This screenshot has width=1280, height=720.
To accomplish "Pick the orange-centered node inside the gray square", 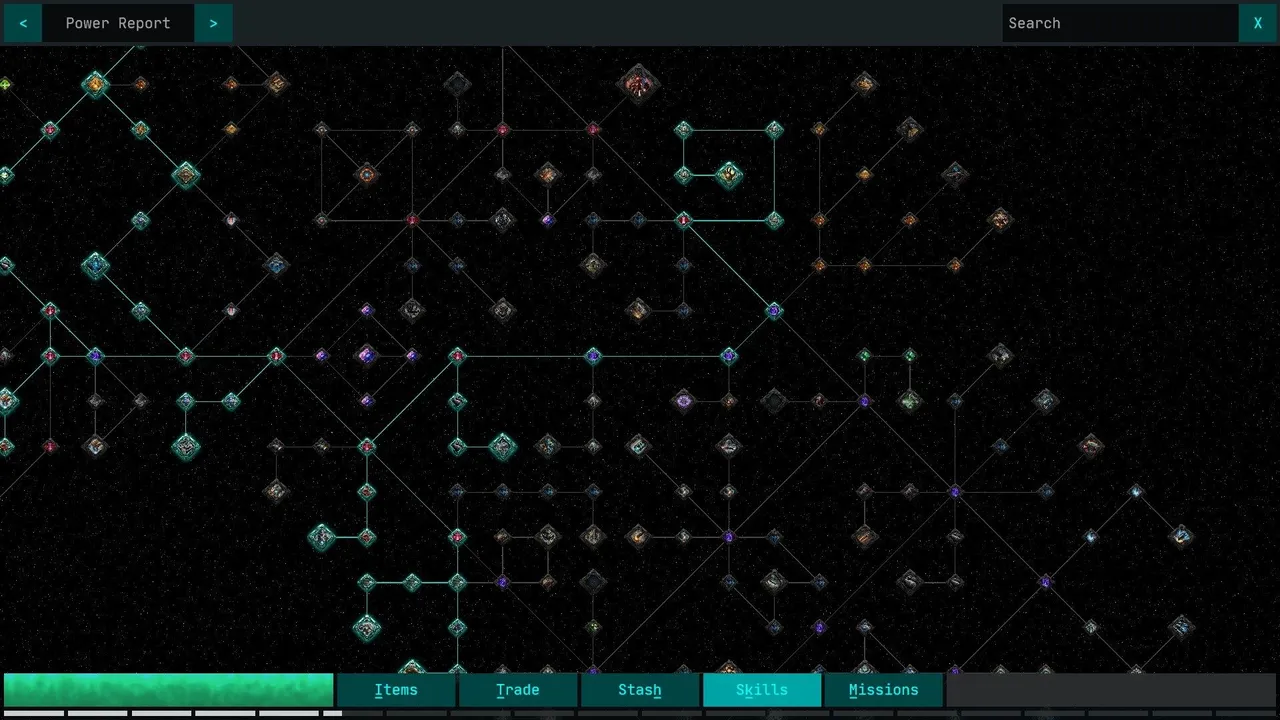I will (x=366, y=175).
